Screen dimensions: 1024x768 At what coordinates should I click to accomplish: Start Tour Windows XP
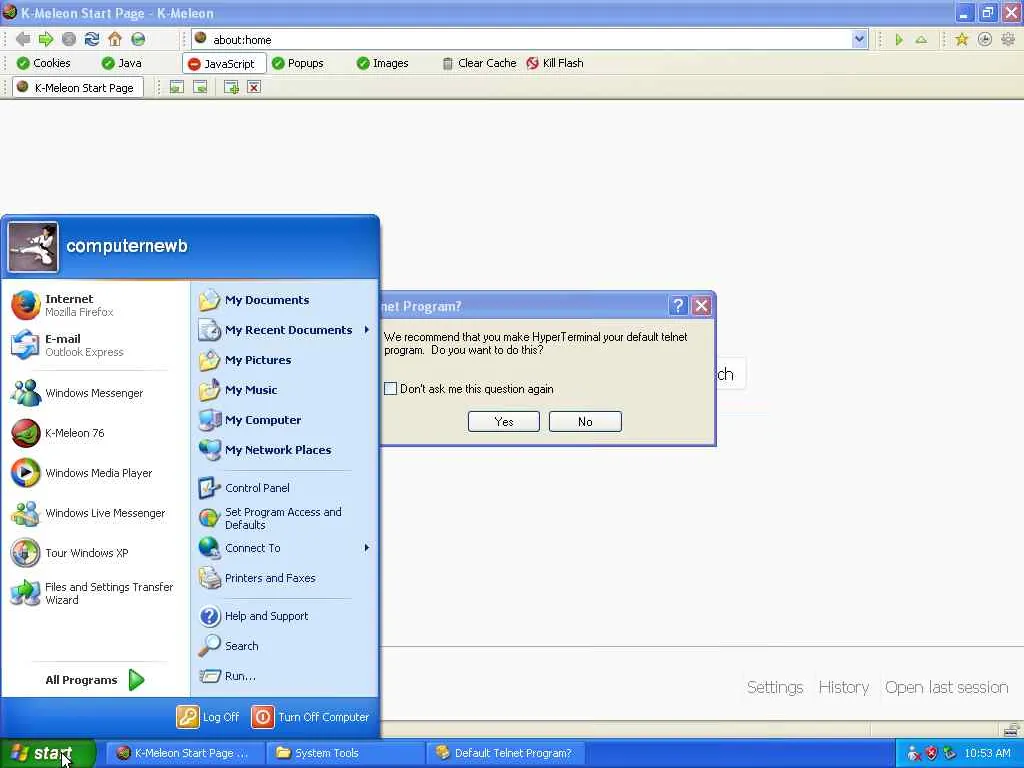(x=95, y=552)
